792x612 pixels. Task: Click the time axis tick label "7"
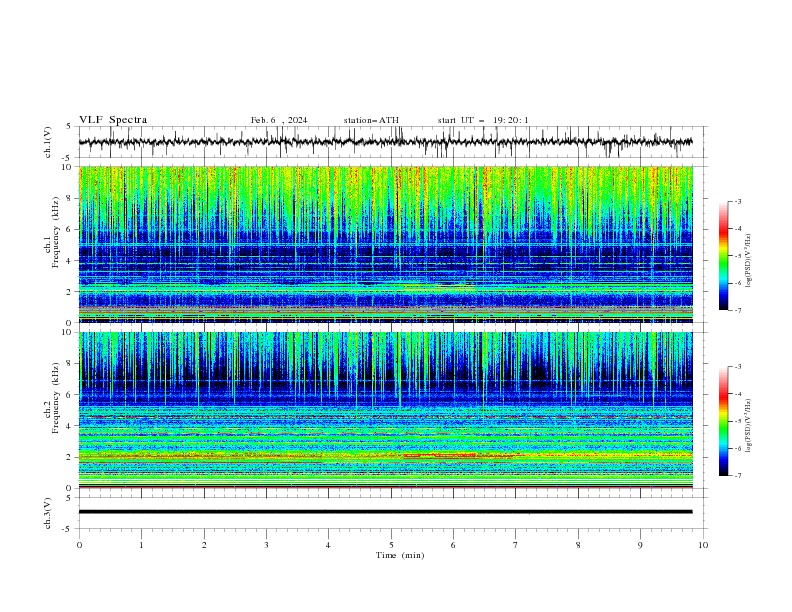coord(516,545)
